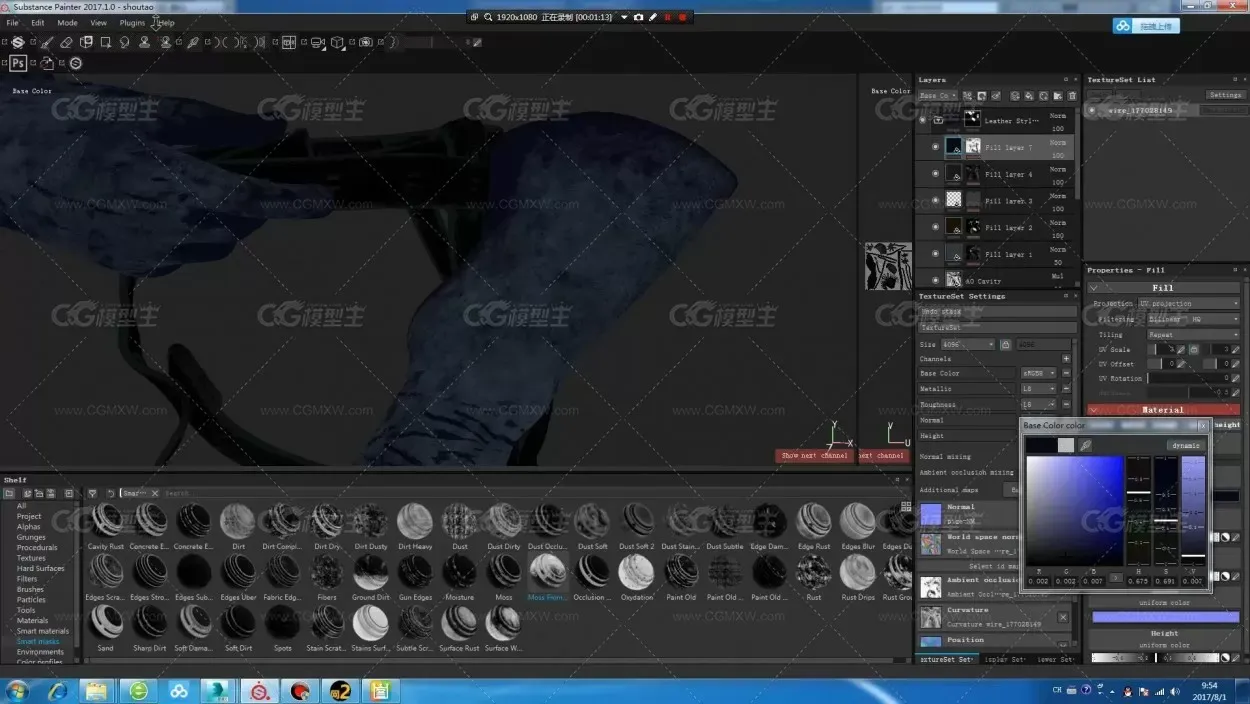Screen dimensions: 1250x704
Task: Click TextureSet List Settings button
Action: click(x=1225, y=95)
